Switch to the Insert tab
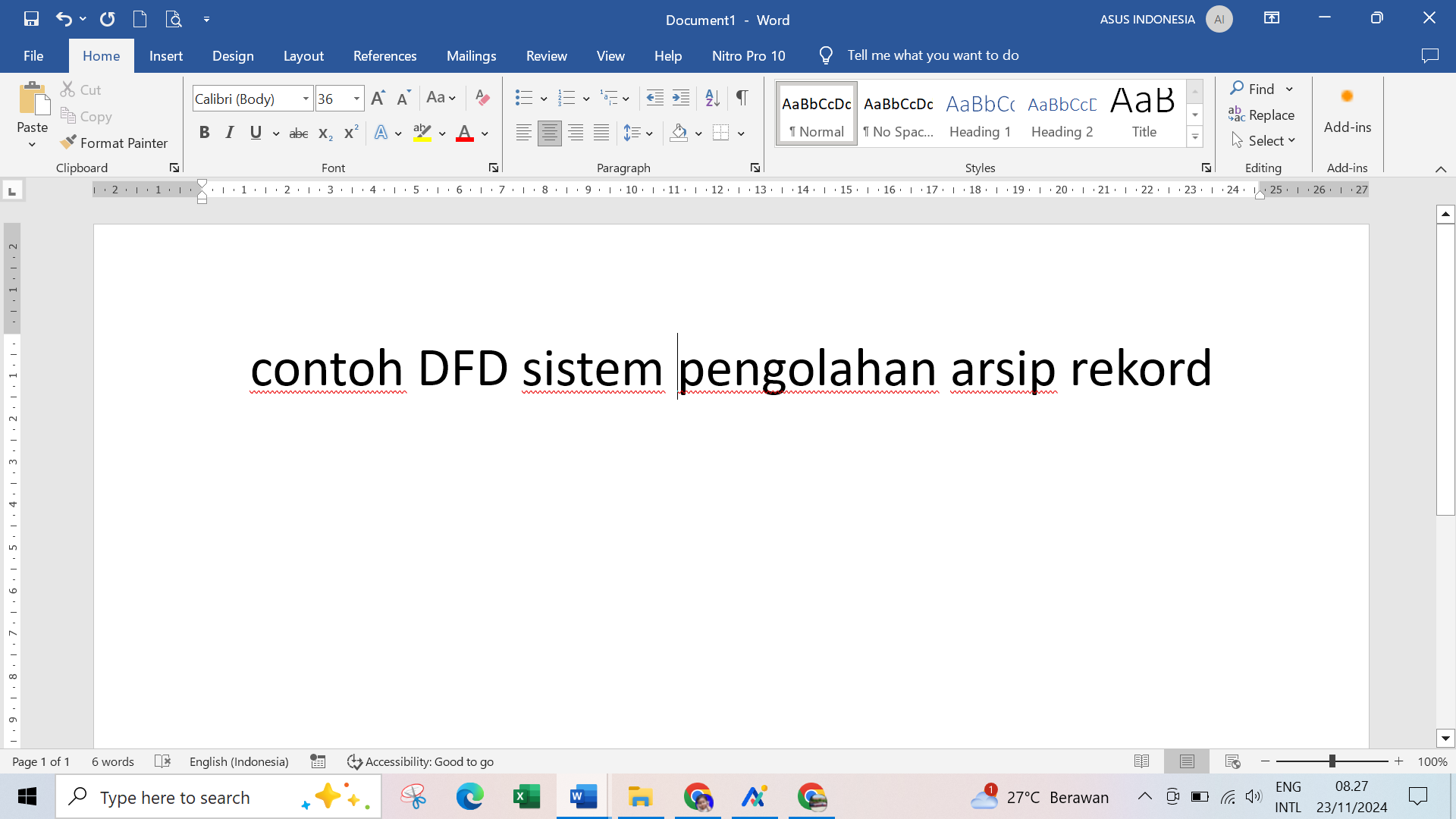This screenshot has width=1456, height=819. coord(166,55)
